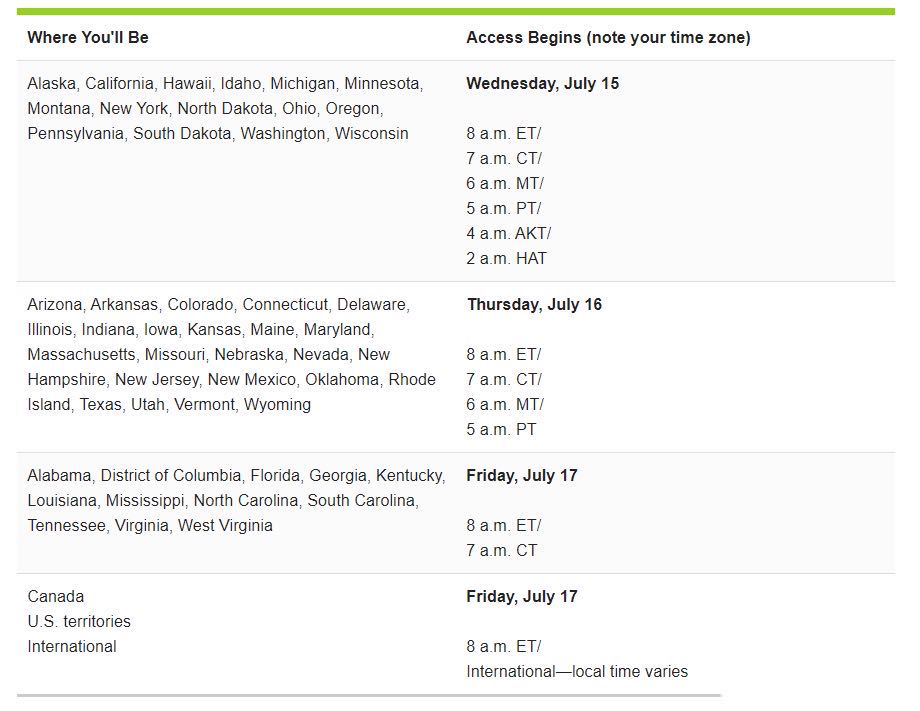Click "5 a.m. PT" under Thursday, July 16
Image resolution: width=920 pixels, height=711 pixels.
click(x=501, y=430)
